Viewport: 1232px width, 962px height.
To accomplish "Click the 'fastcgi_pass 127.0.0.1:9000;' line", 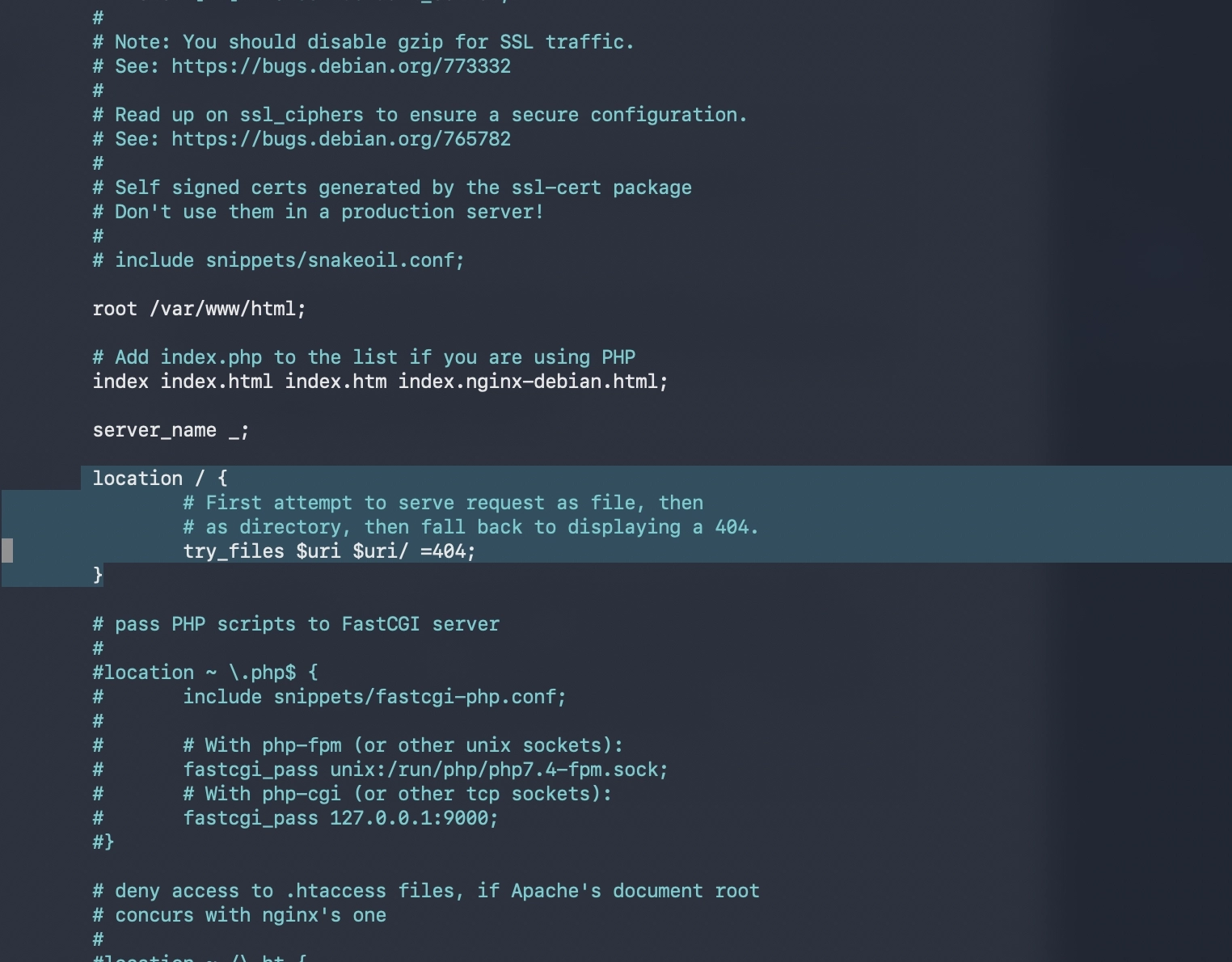I will (x=340, y=818).
